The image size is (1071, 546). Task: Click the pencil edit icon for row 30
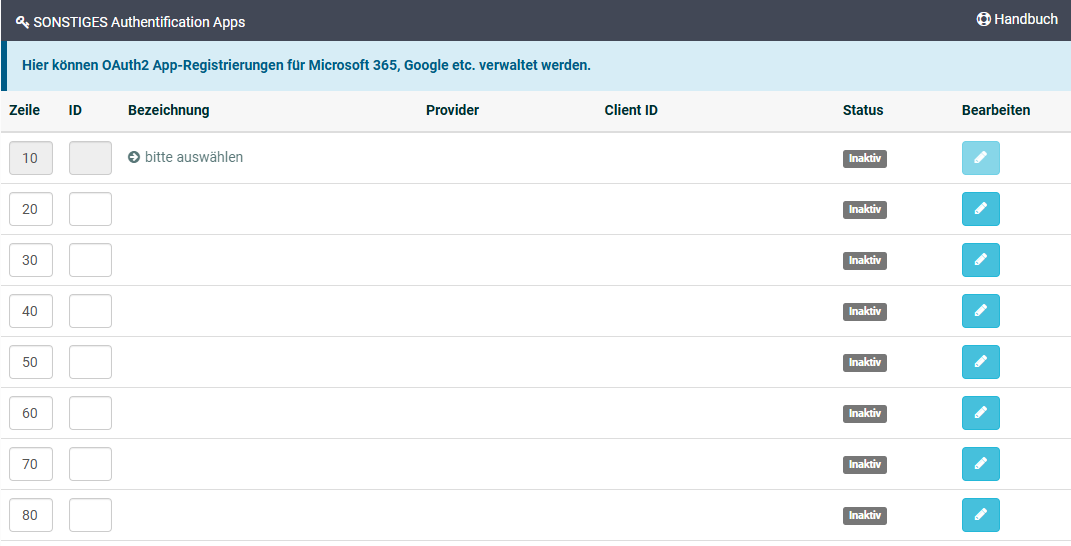click(x=980, y=260)
